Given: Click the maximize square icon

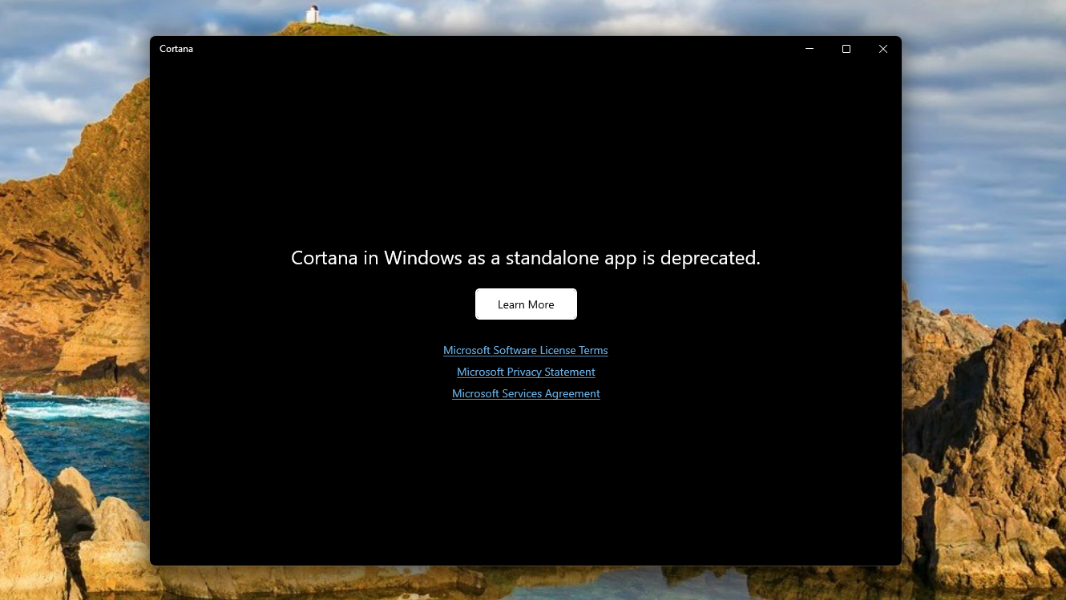Looking at the screenshot, I should pyautogui.click(x=845, y=48).
